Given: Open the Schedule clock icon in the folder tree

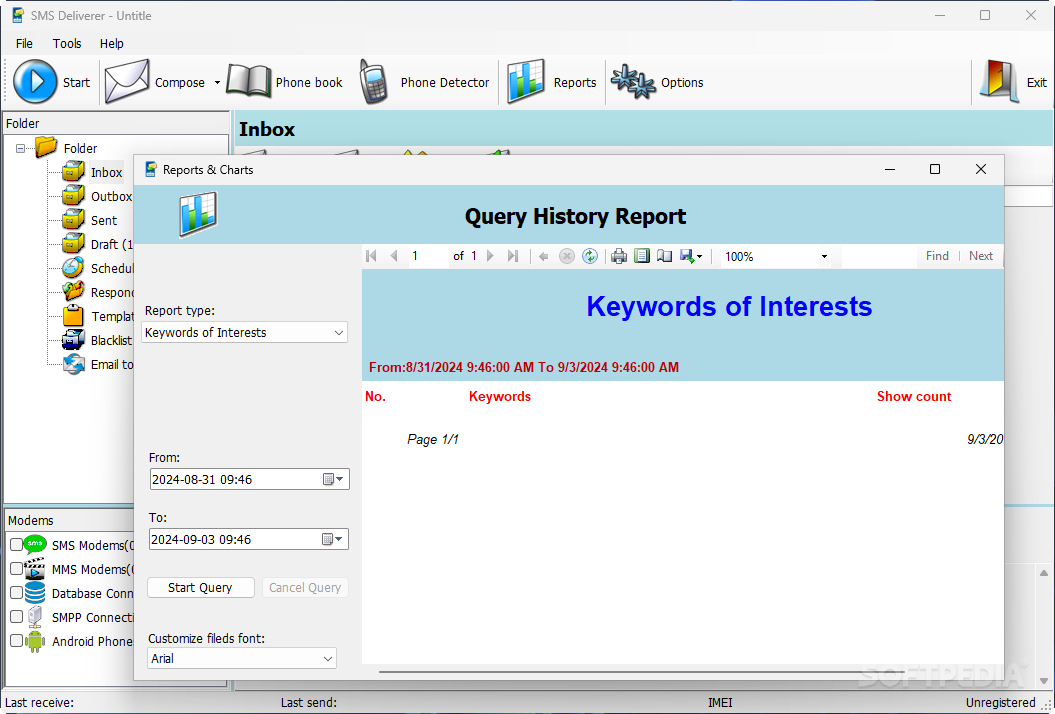Looking at the screenshot, I should point(73,268).
